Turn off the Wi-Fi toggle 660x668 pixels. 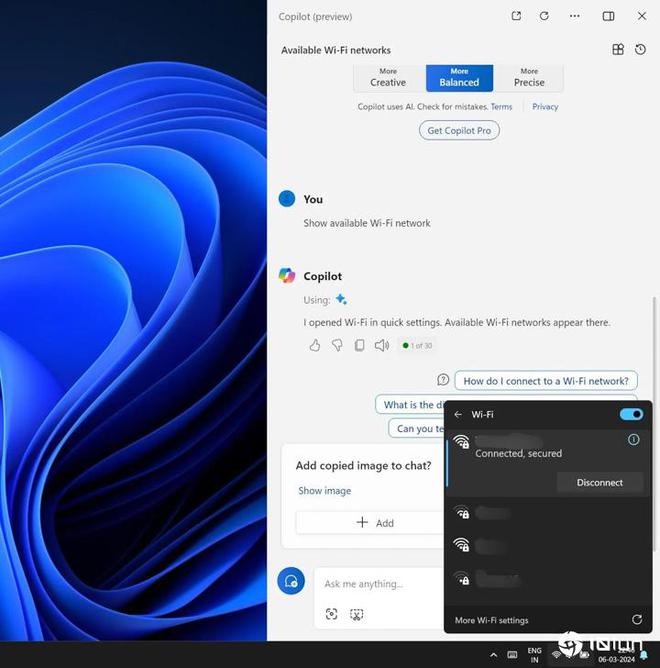pos(631,414)
